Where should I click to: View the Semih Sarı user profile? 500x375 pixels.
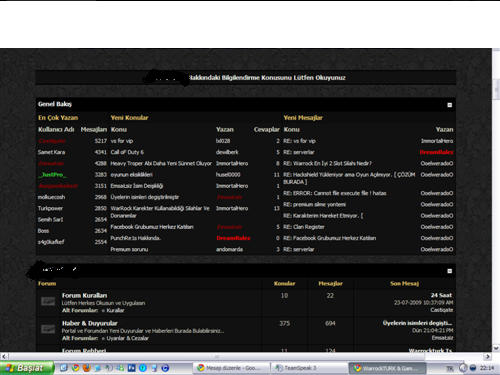pos(50,219)
